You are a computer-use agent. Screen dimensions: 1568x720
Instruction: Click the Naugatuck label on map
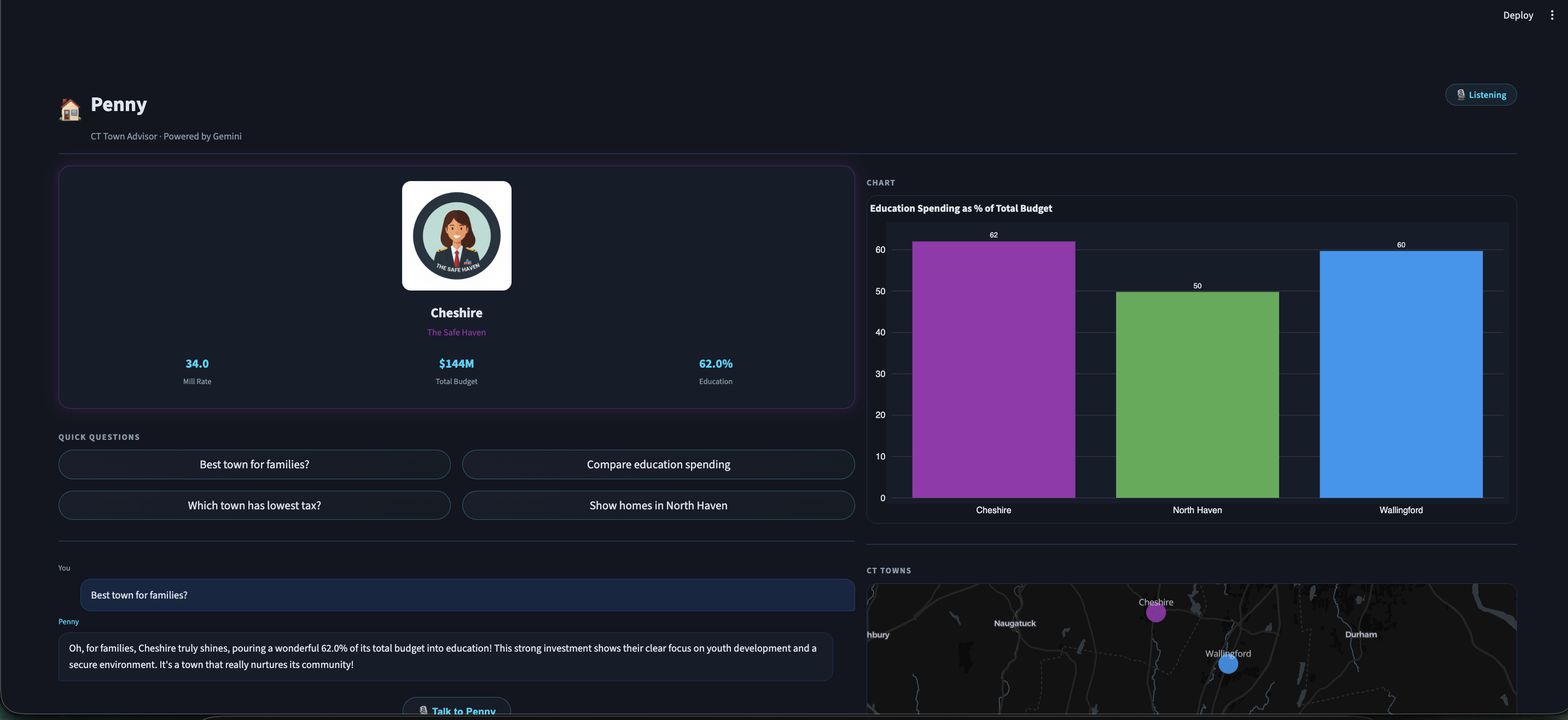tap(1014, 623)
